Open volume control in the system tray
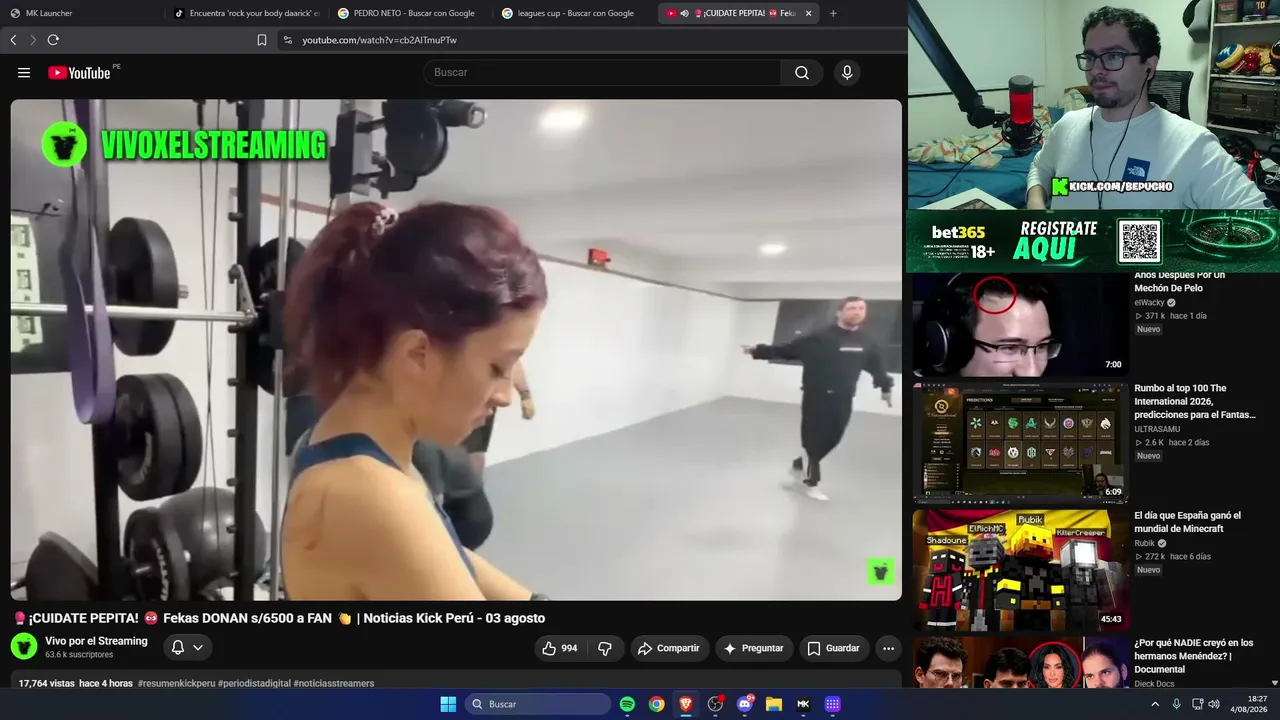The width and height of the screenshot is (1280, 720). (x=1214, y=704)
